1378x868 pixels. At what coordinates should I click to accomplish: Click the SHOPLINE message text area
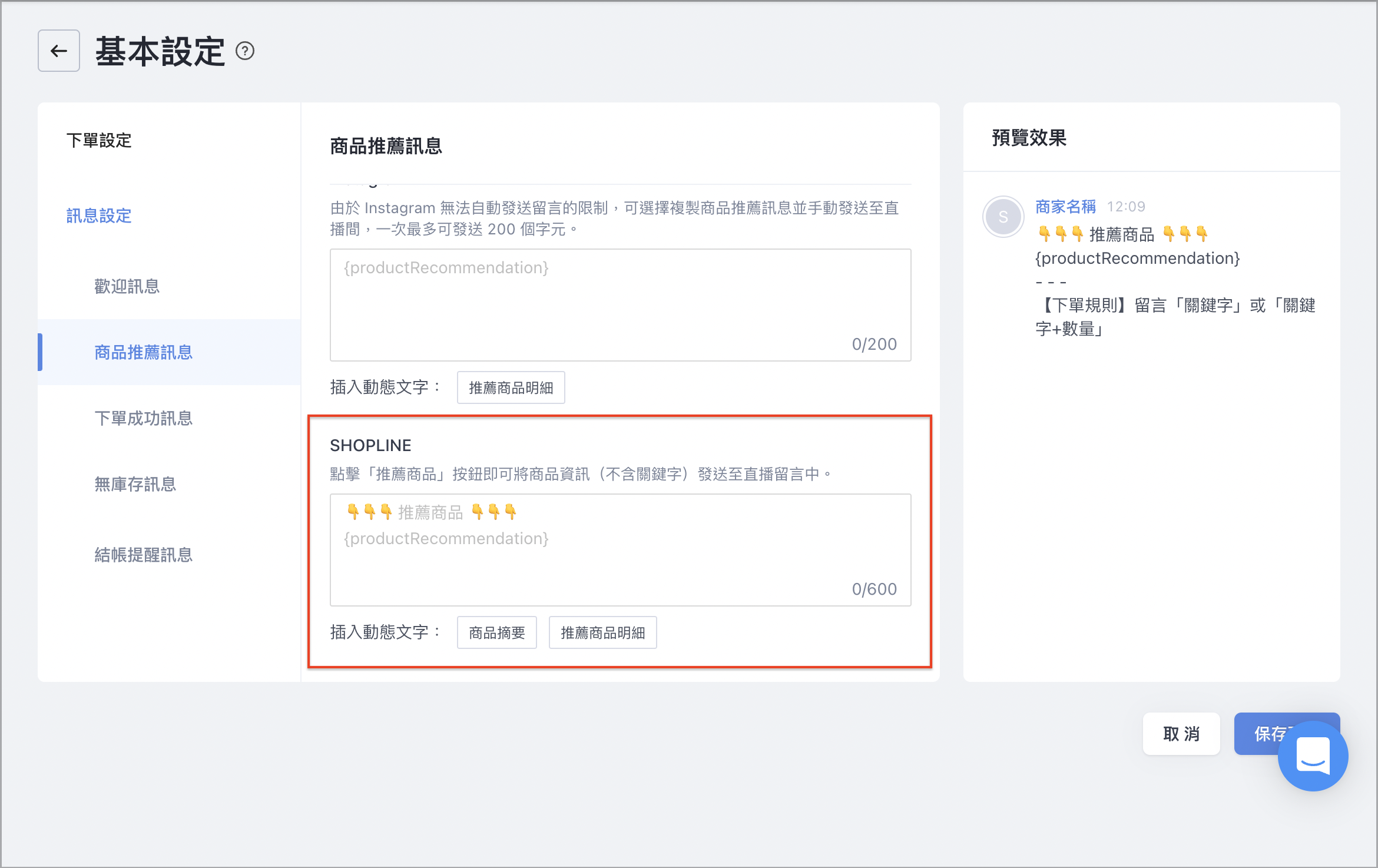point(621,550)
